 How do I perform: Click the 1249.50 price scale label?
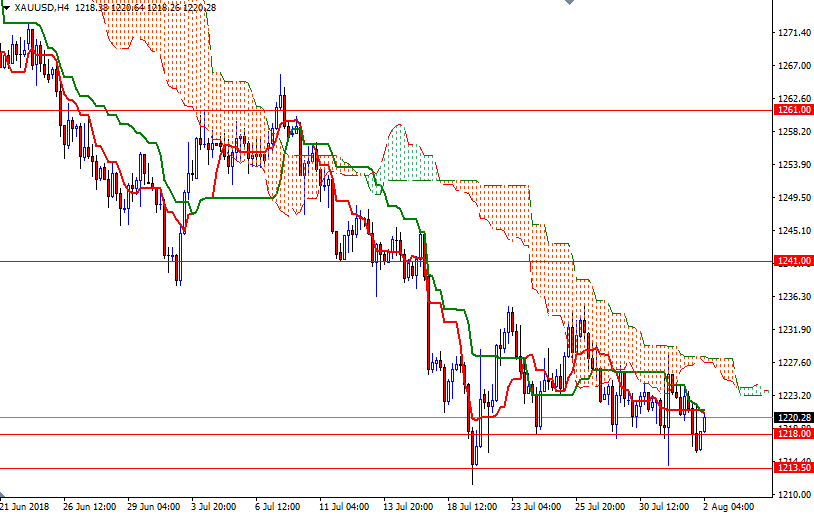click(x=793, y=197)
